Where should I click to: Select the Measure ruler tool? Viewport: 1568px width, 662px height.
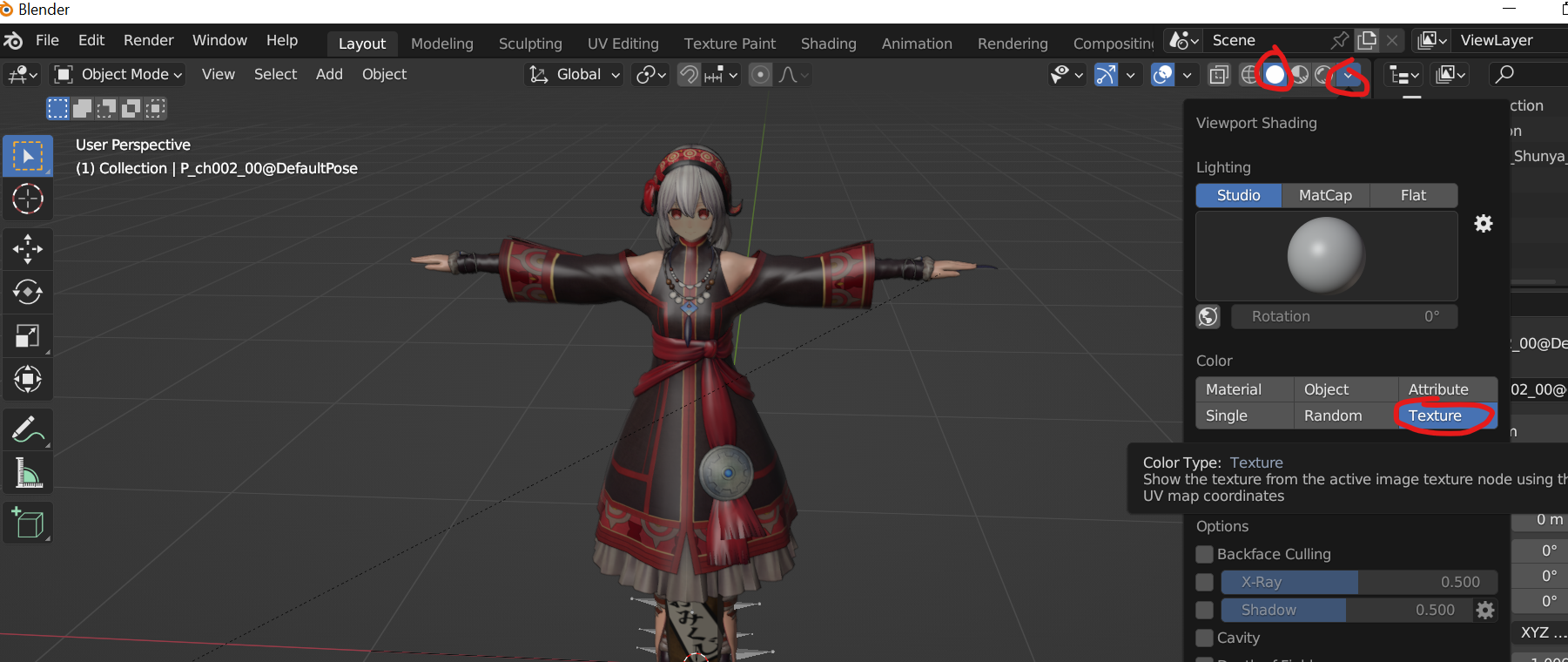28,473
